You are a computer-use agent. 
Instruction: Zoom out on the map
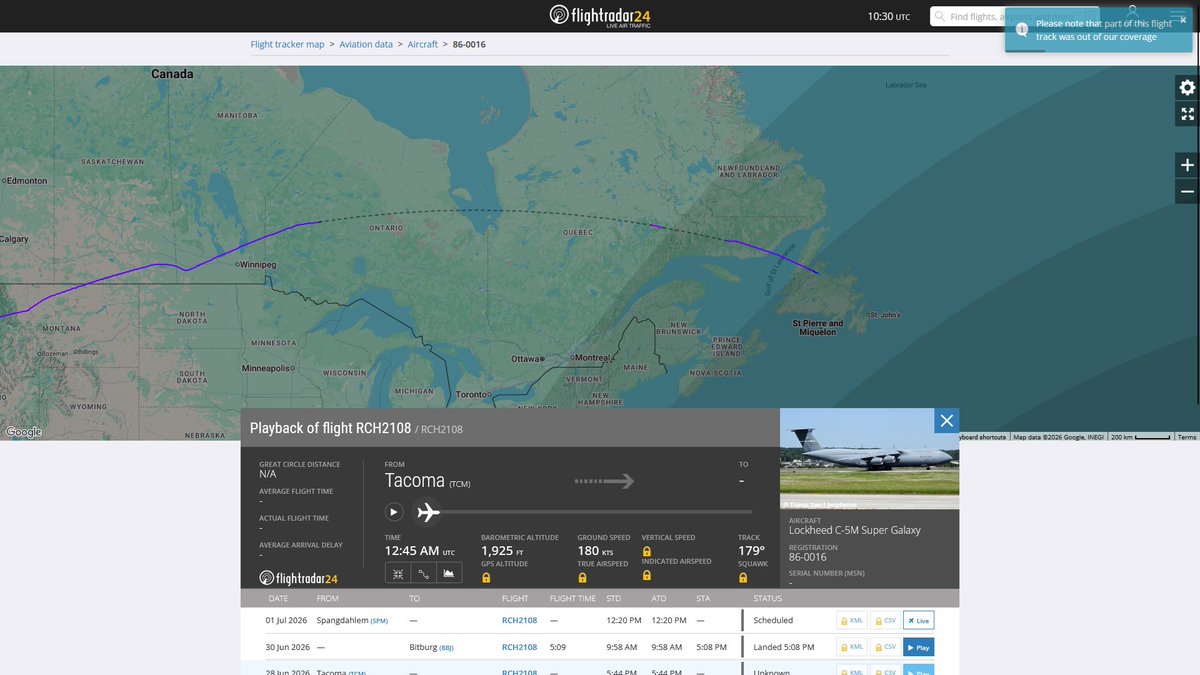[1187, 191]
